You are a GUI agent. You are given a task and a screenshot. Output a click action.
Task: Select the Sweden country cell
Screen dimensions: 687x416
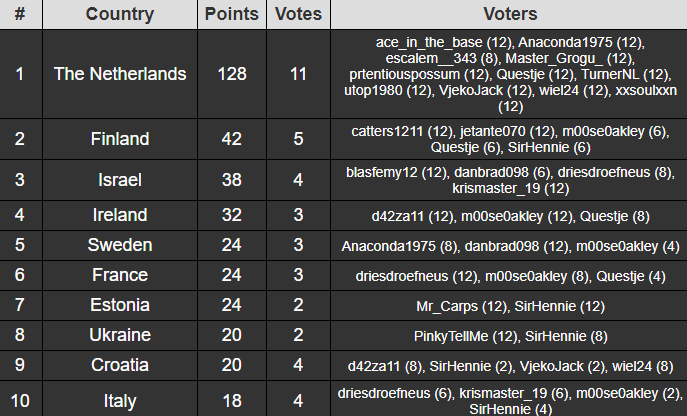click(x=120, y=245)
